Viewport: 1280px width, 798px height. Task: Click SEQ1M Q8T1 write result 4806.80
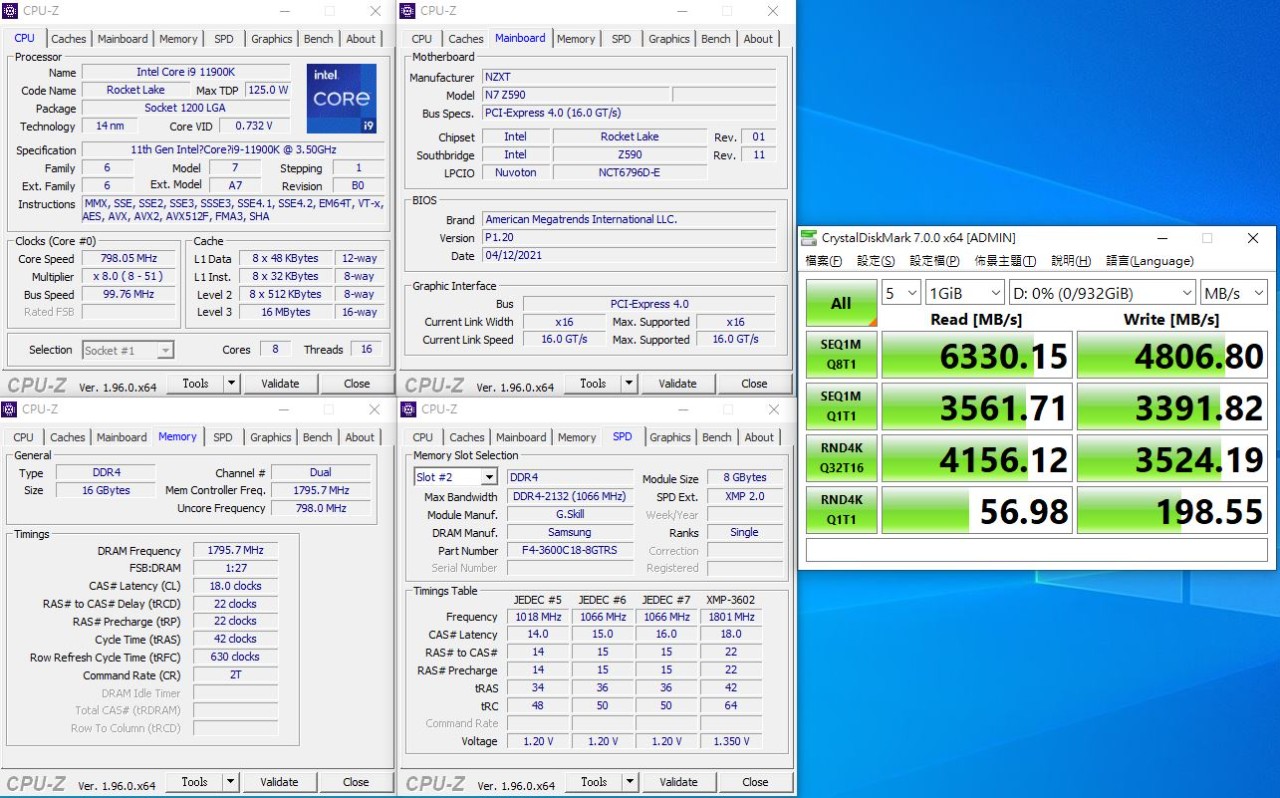(1173, 355)
